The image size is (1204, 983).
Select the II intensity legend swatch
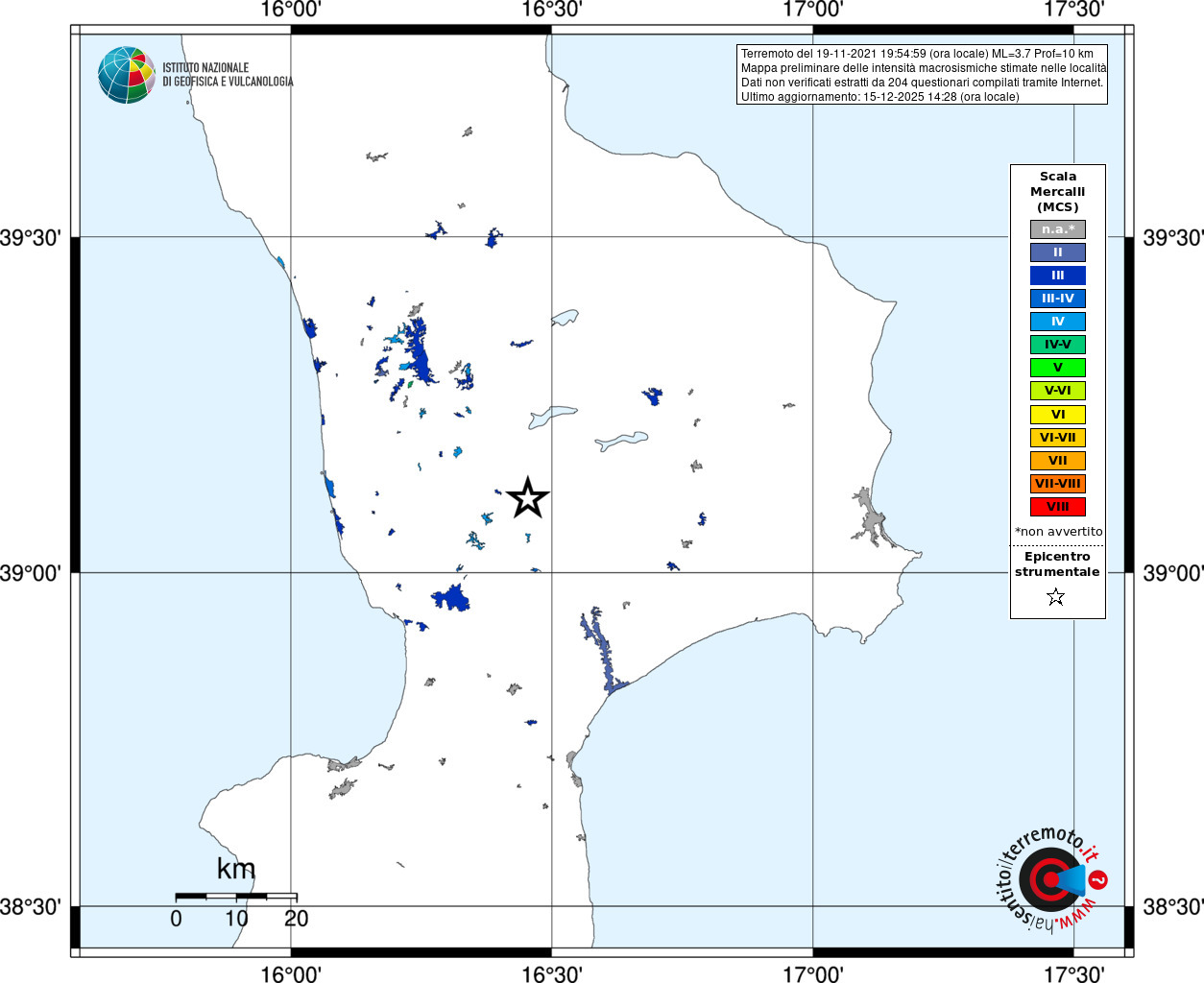[x=1057, y=252]
